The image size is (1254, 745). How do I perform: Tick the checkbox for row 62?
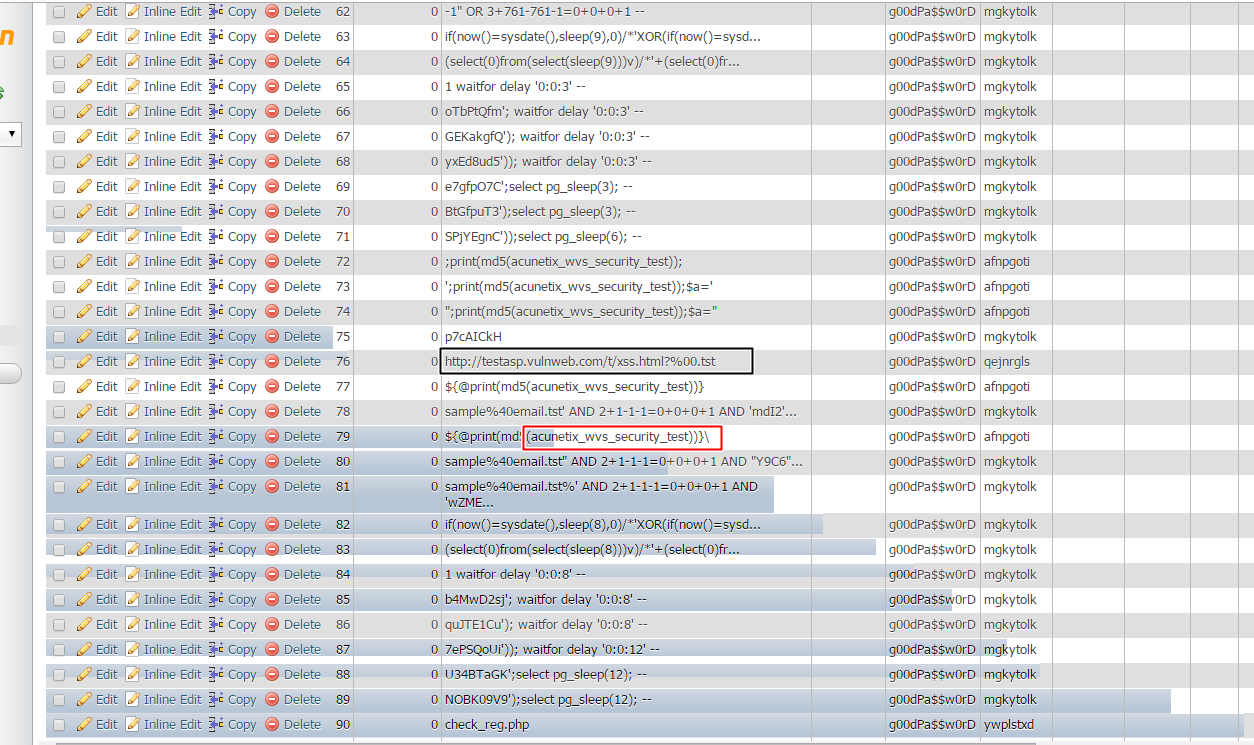[59, 12]
